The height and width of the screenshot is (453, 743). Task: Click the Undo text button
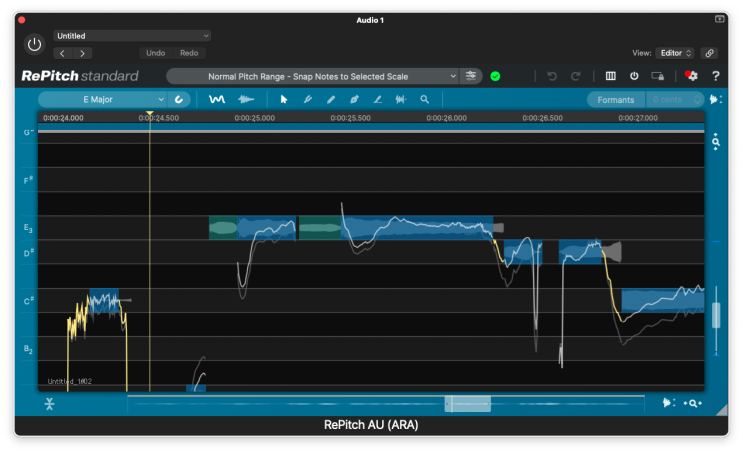pyautogui.click(x=155, y=53)
